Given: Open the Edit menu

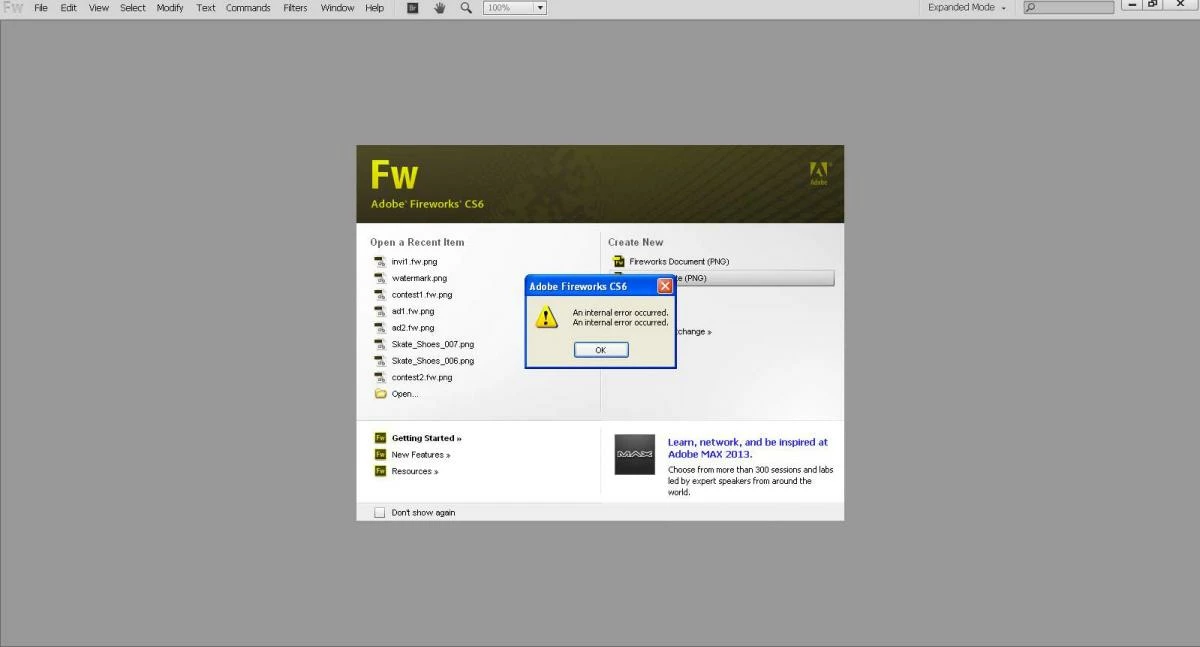Looking at the screenshot, I should click(68, 7).
